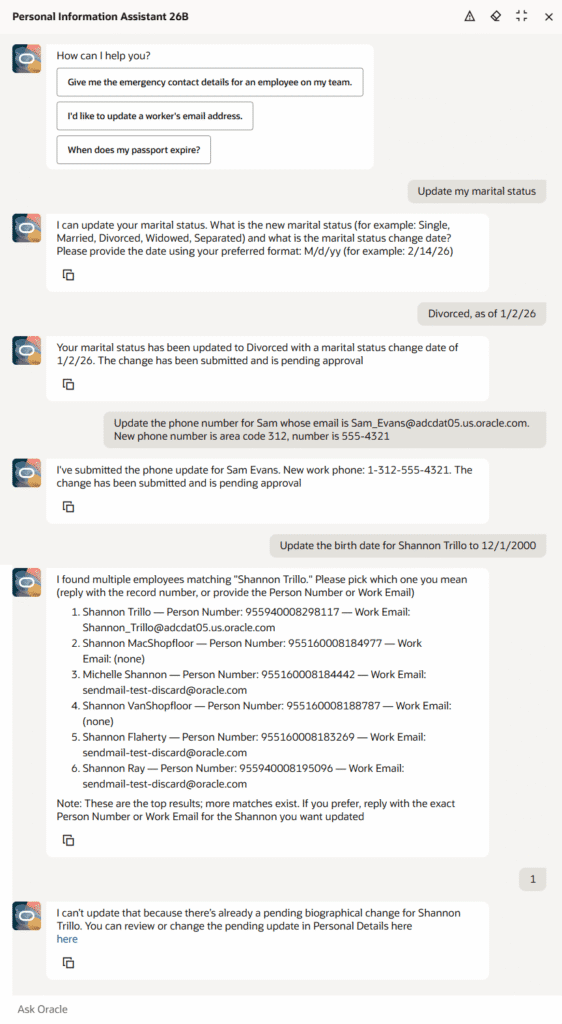Copy the multiple Shannon matches response
The image size is (562, 1024).
[68, 840]
